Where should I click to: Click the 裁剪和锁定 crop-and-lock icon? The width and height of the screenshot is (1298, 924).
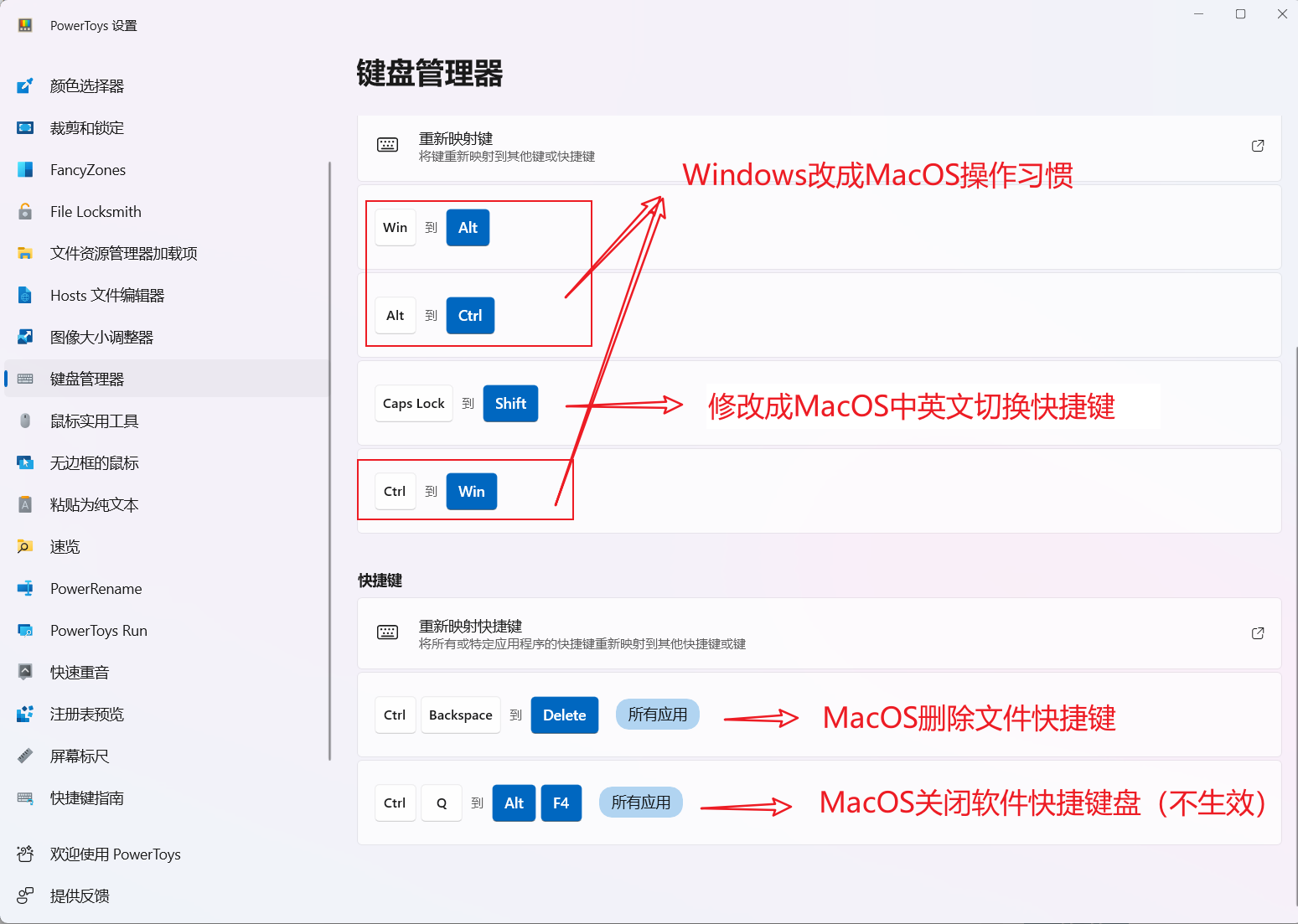pos(25,127)
